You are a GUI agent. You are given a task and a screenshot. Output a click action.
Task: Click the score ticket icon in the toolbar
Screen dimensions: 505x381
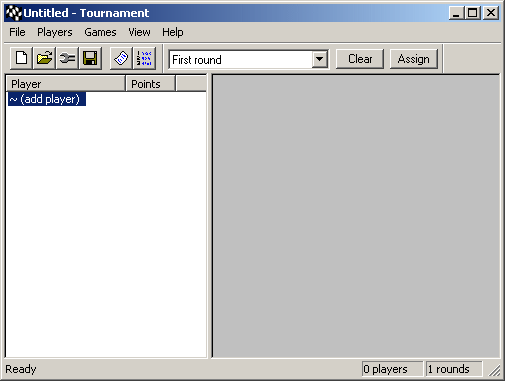121,58
